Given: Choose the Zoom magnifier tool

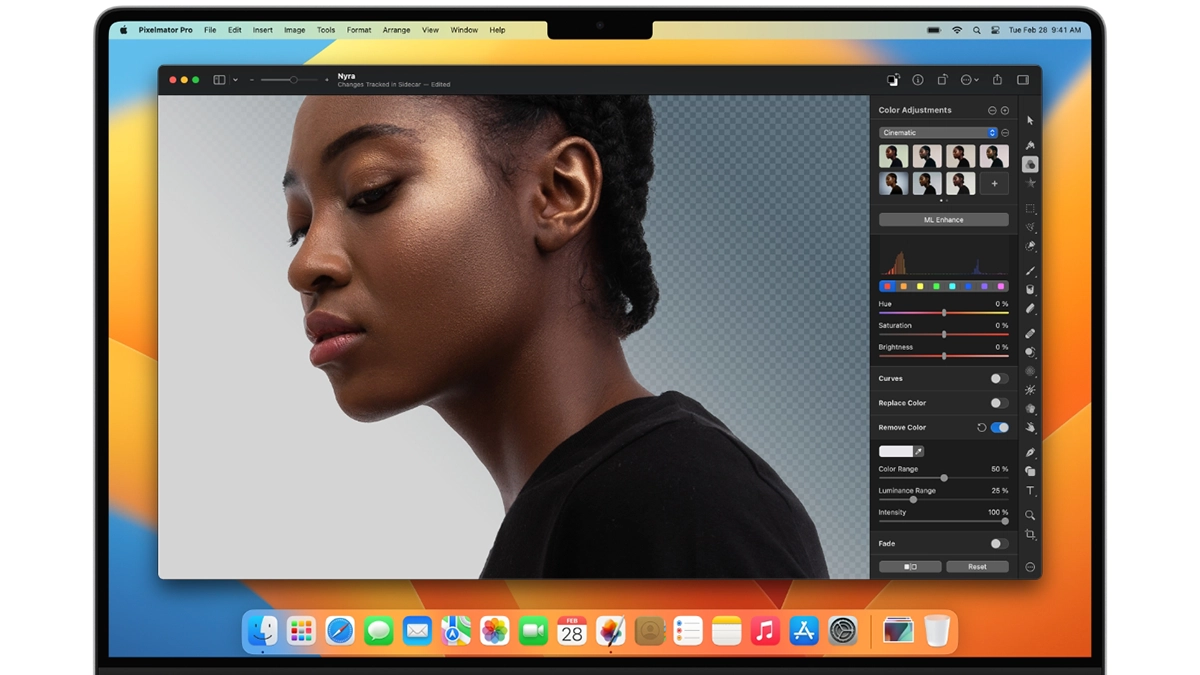Looking at the screenshot, I should tap(1030, 515).
